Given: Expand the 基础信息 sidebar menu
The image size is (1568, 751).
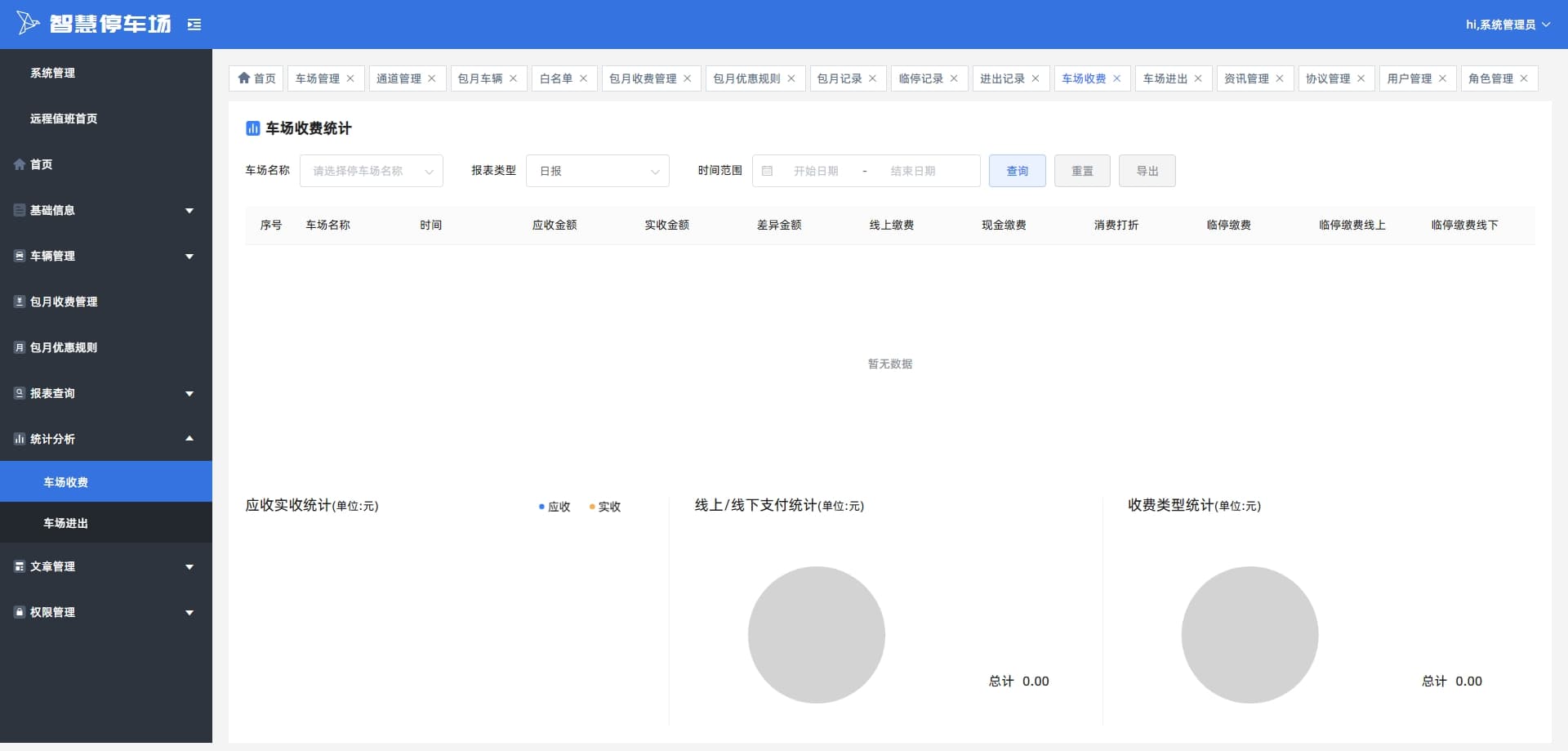Looking at the screenshot, I should tap(106, 210).
